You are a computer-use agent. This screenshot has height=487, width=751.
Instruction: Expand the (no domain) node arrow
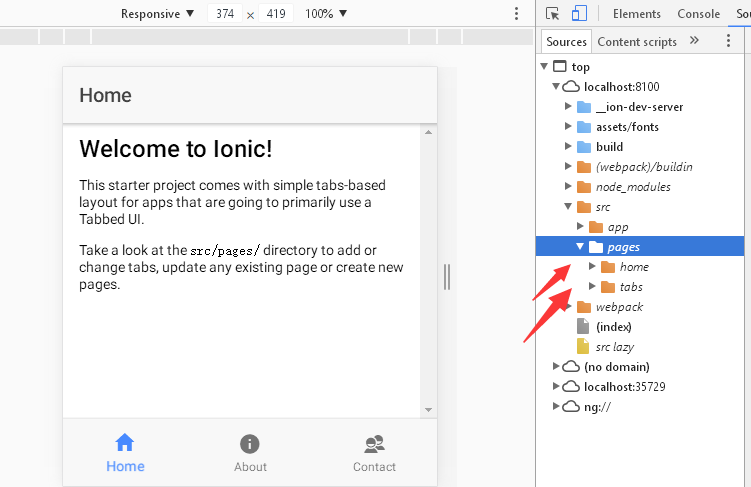[x=556, y=366]
